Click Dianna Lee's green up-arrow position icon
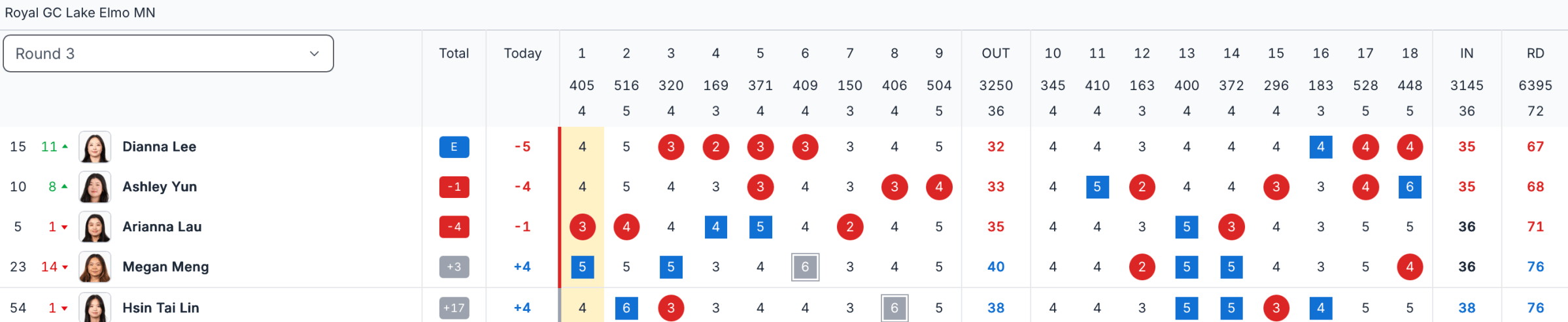This screenshot has height=322, width=1568. click(x=65, y=147)
